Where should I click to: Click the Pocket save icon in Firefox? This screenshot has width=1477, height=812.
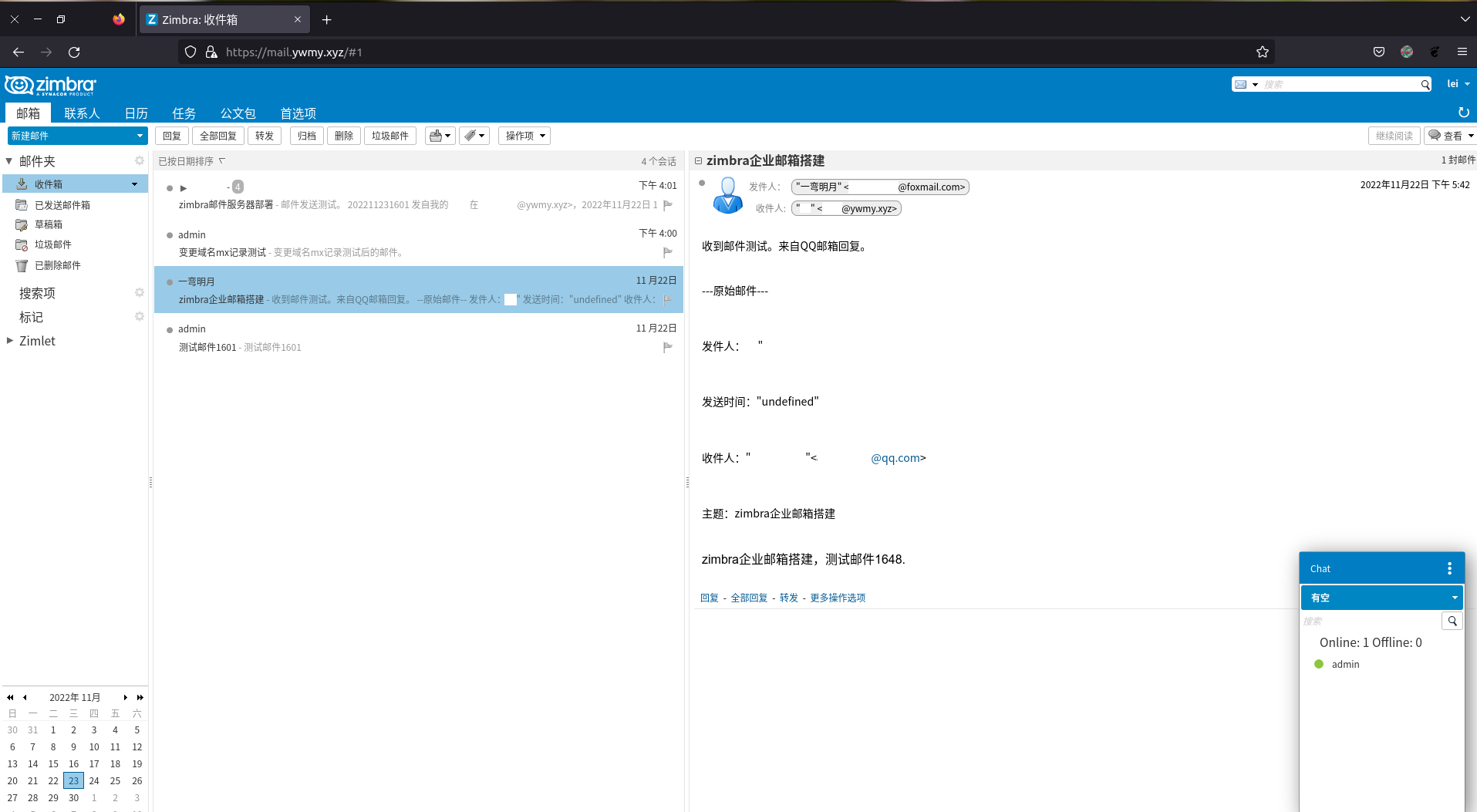[x=1378, y=52]
